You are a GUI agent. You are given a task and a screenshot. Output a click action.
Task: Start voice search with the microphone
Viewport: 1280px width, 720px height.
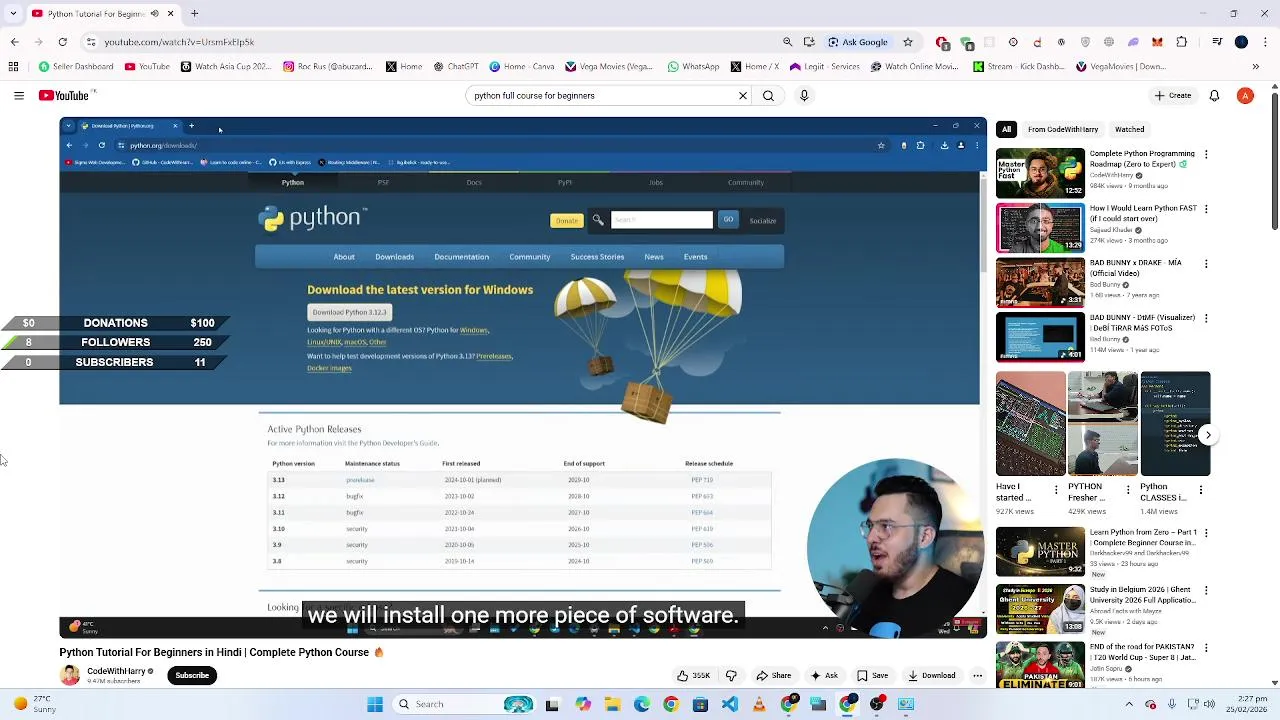point(804,96)
